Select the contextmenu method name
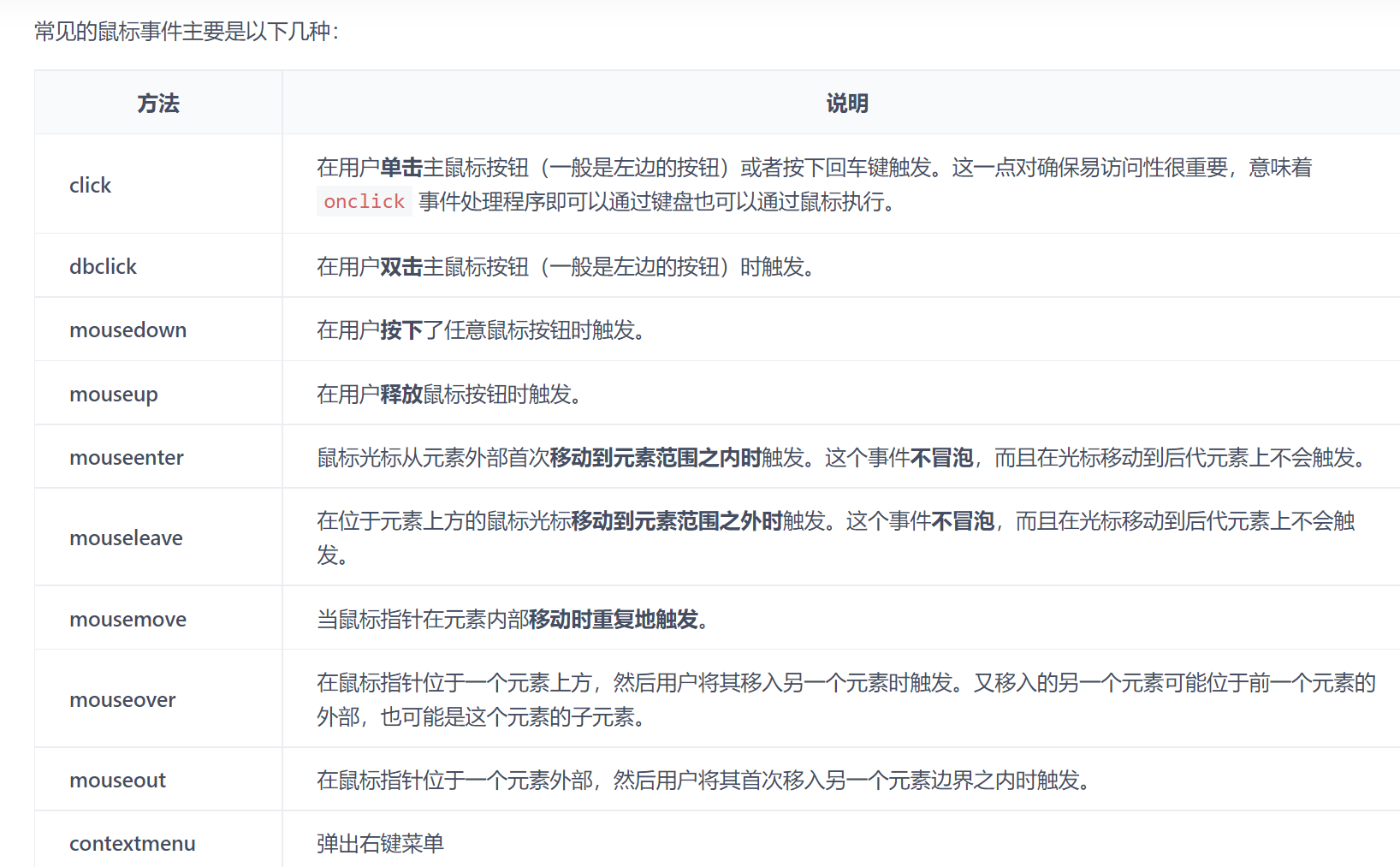The image size is (1400, 867). point(132,844)
